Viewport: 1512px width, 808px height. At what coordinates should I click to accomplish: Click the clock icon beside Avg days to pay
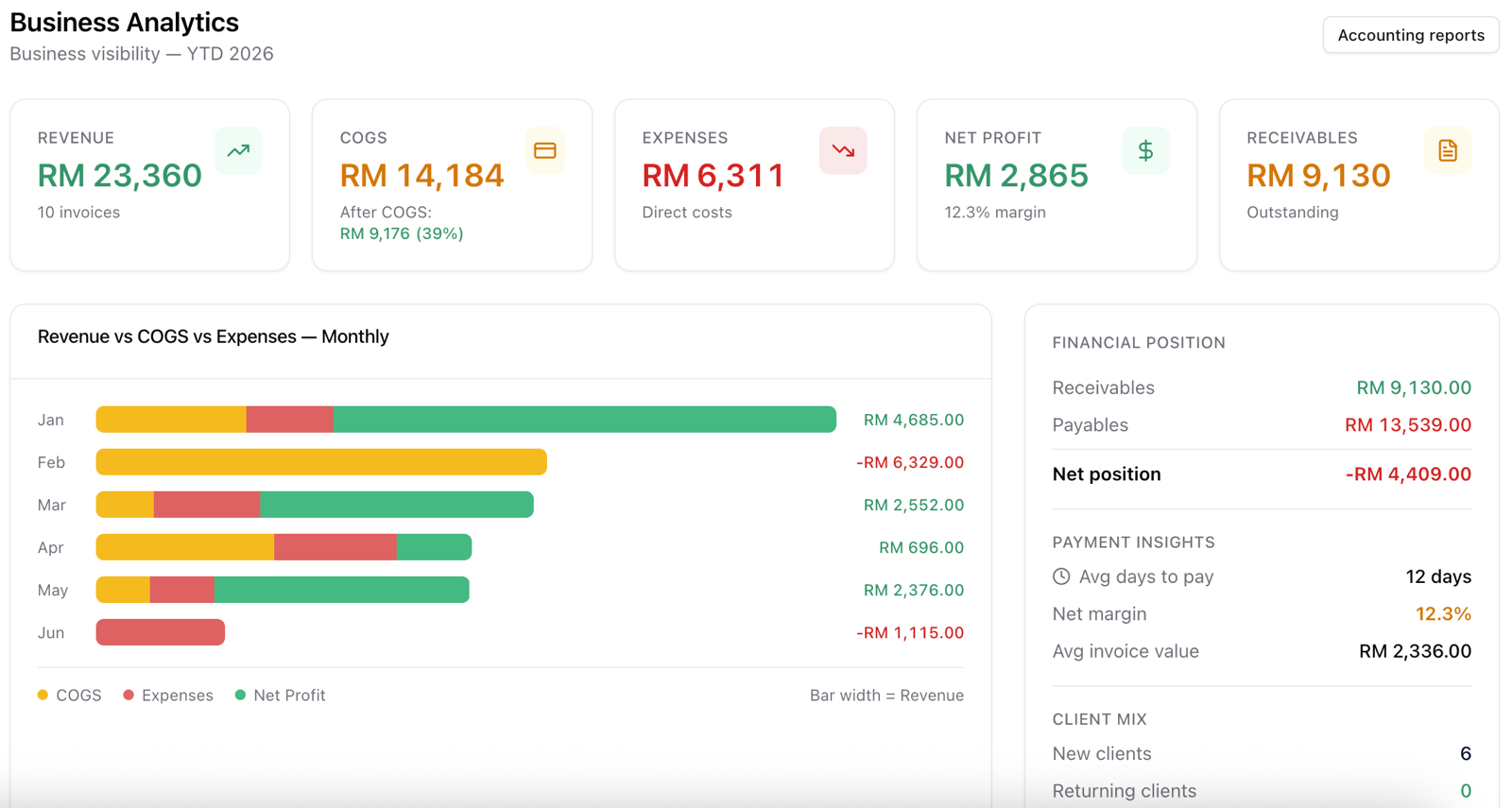[x=1061, y=576]
